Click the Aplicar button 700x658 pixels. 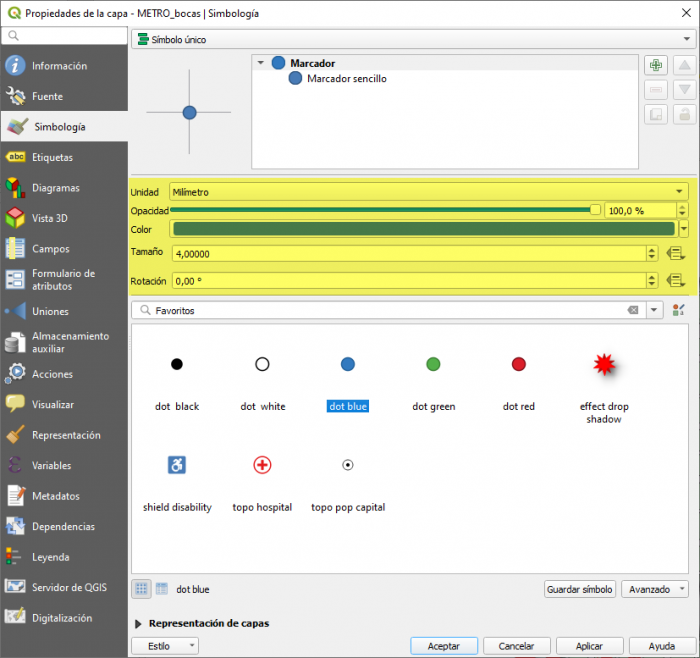click(590, 646)
